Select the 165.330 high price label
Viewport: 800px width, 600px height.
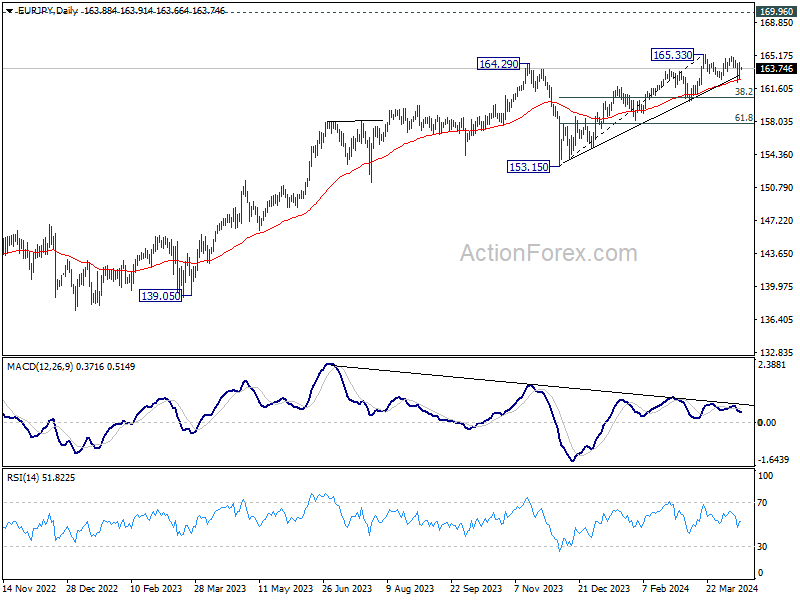672,55
